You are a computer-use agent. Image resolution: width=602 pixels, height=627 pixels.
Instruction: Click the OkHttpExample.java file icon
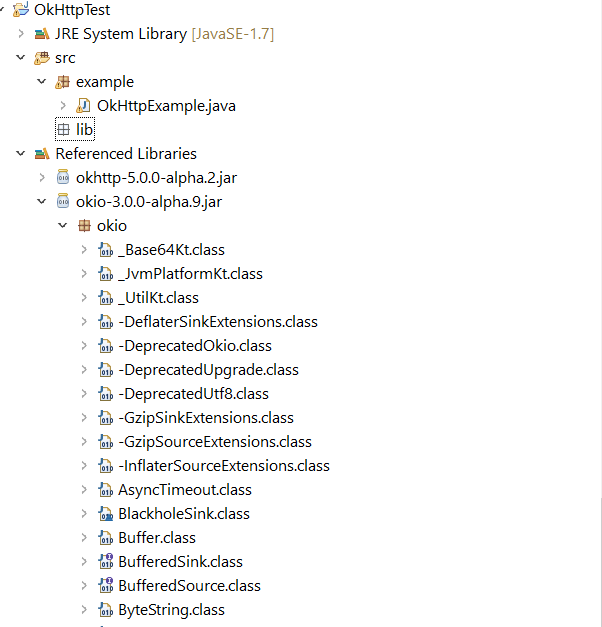[83, 106]
